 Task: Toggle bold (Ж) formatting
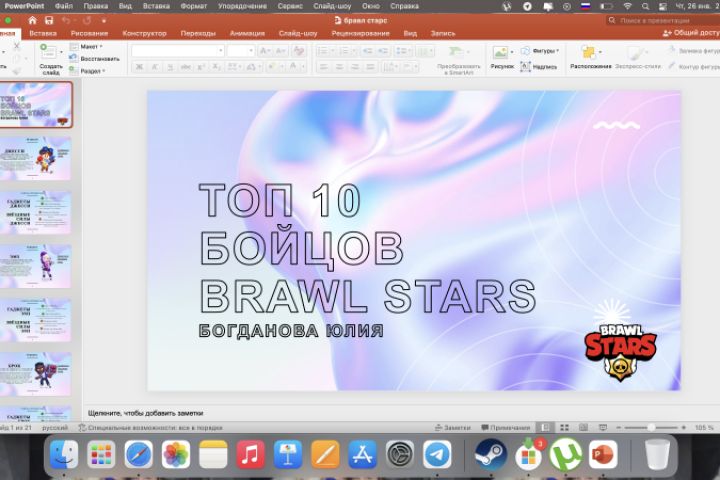(x=139, y=67)
